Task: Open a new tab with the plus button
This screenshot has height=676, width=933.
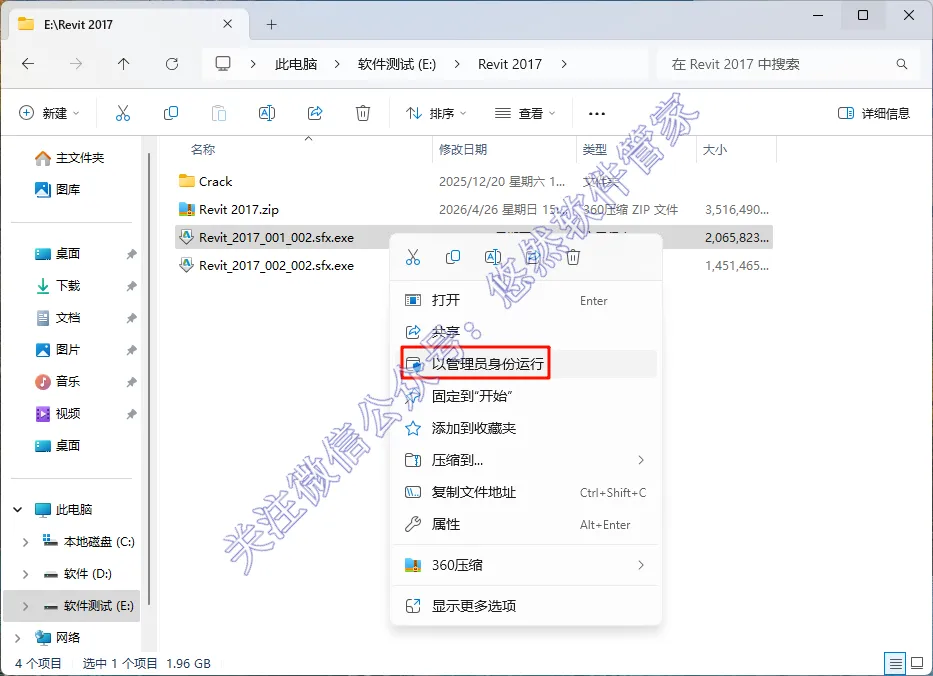Action: click(271, 24)
